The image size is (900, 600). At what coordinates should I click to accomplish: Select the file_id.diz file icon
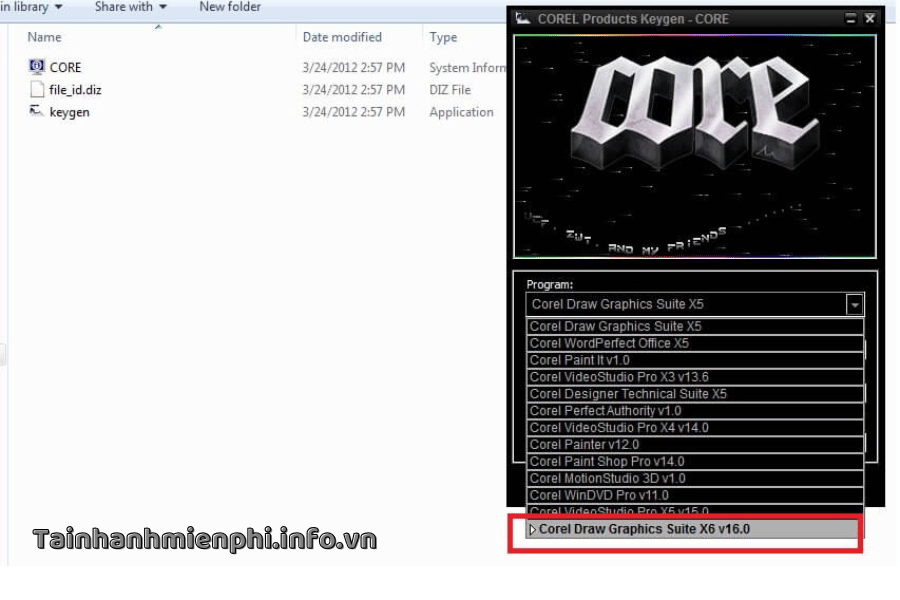click(37, 90)
